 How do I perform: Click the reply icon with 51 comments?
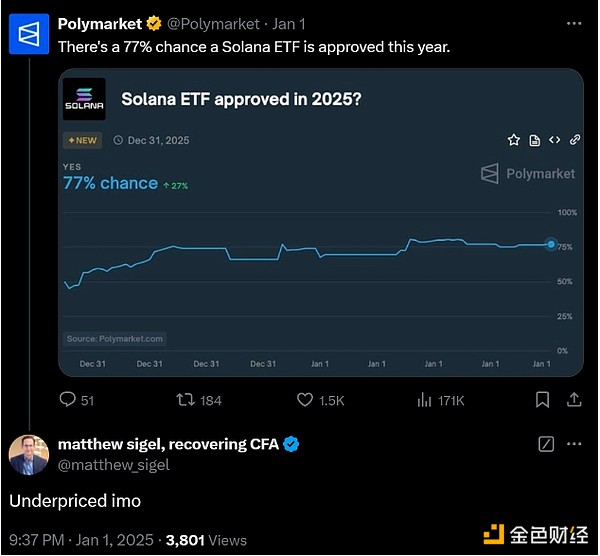point(67,400)
